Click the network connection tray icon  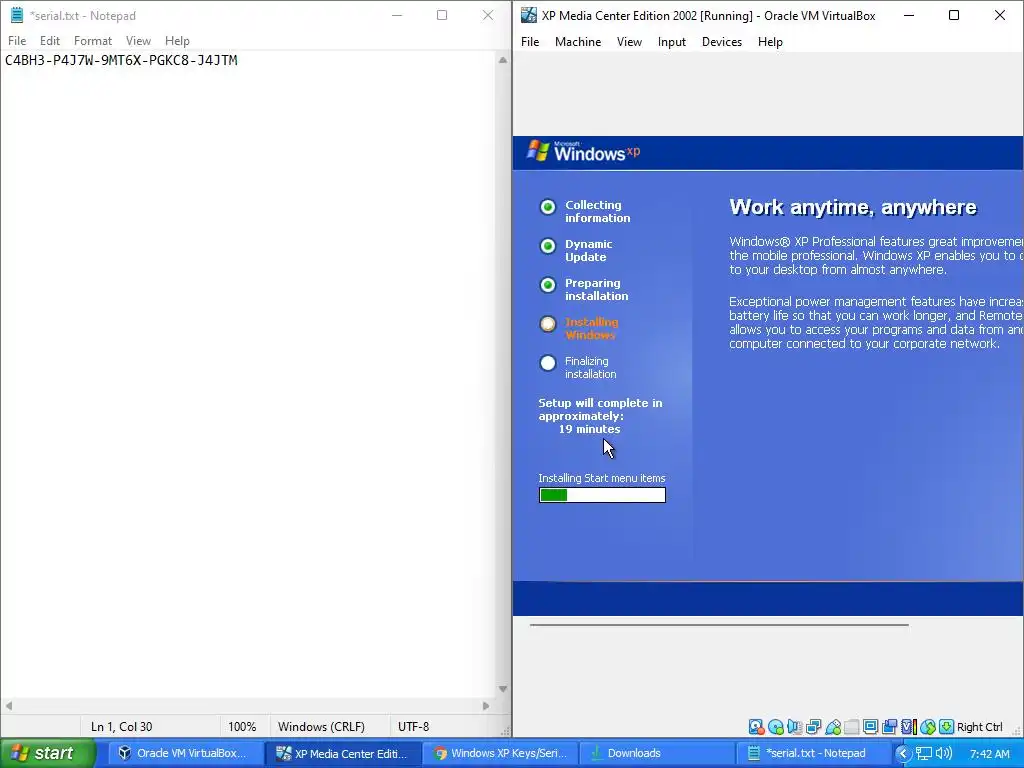click(x=923, y=754)
